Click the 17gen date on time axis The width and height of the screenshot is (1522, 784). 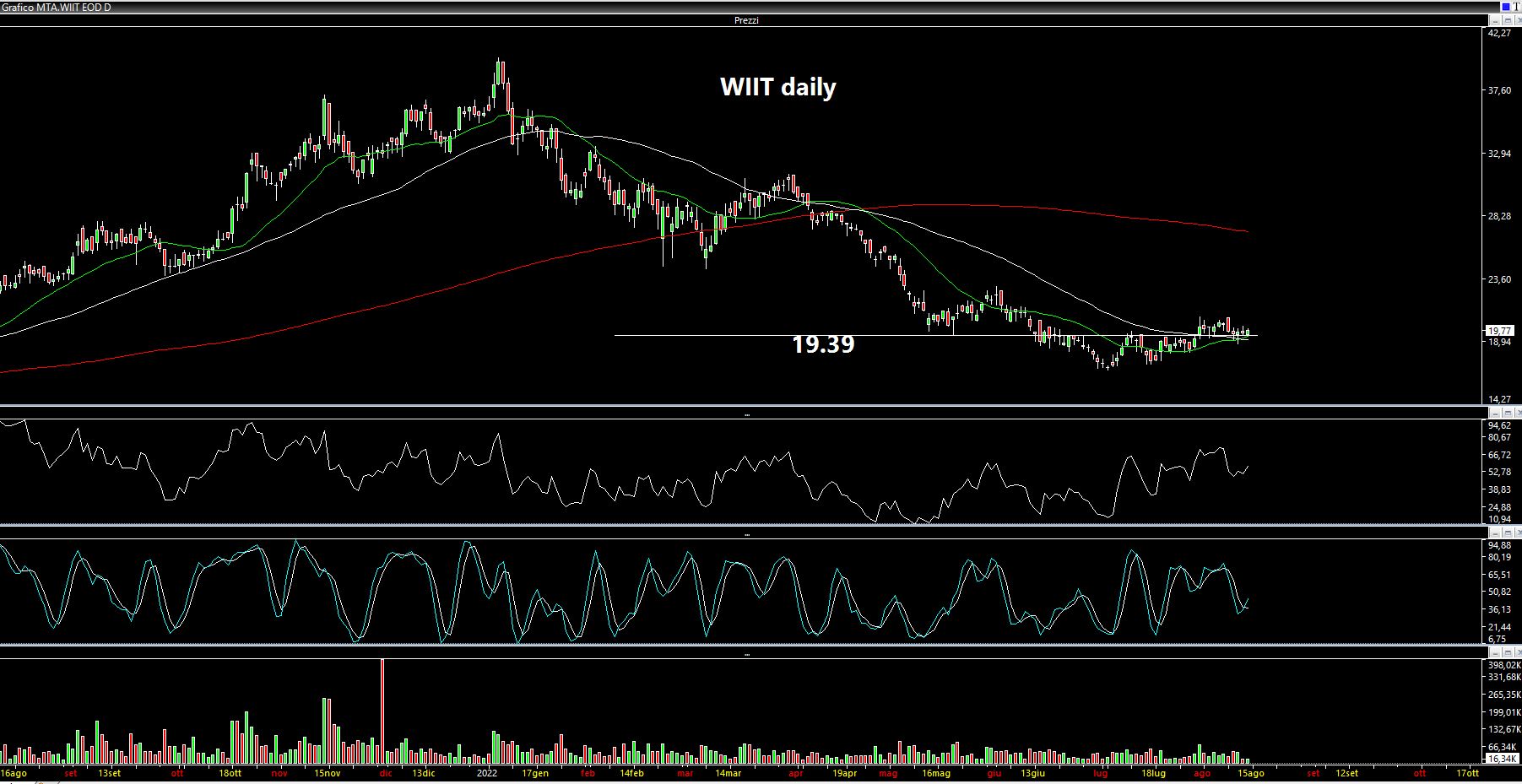click(534, 773)
